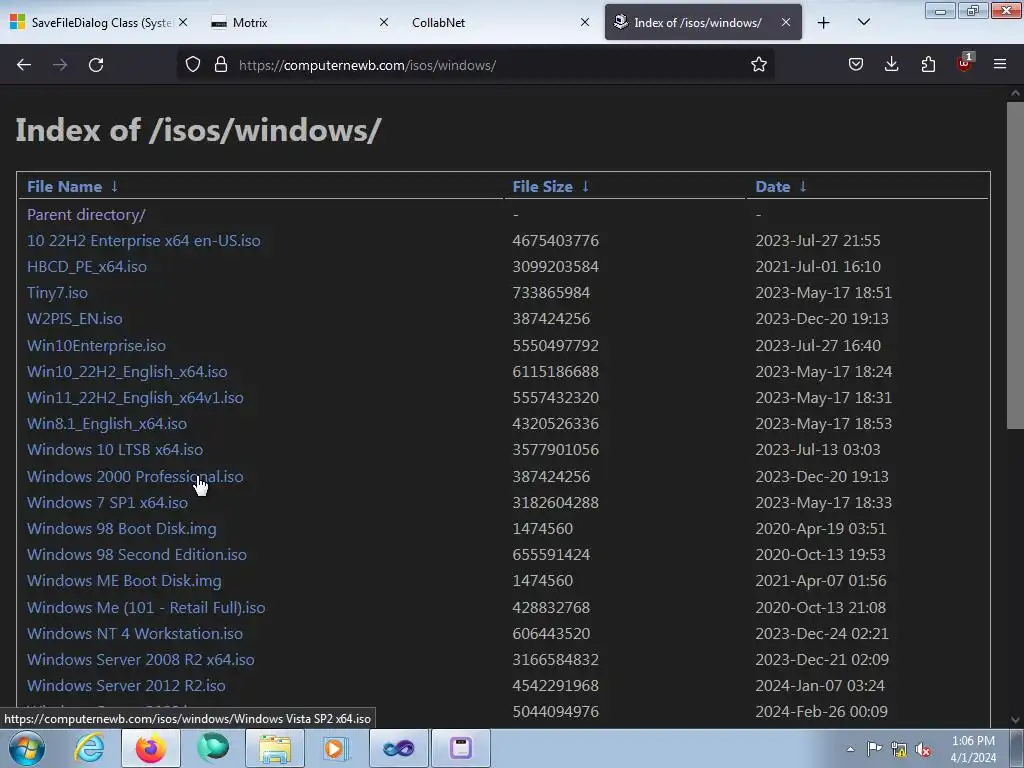Show hidden system tray icons
Viewport: 1024px width, 768px height.
click(x=850, y=749)
